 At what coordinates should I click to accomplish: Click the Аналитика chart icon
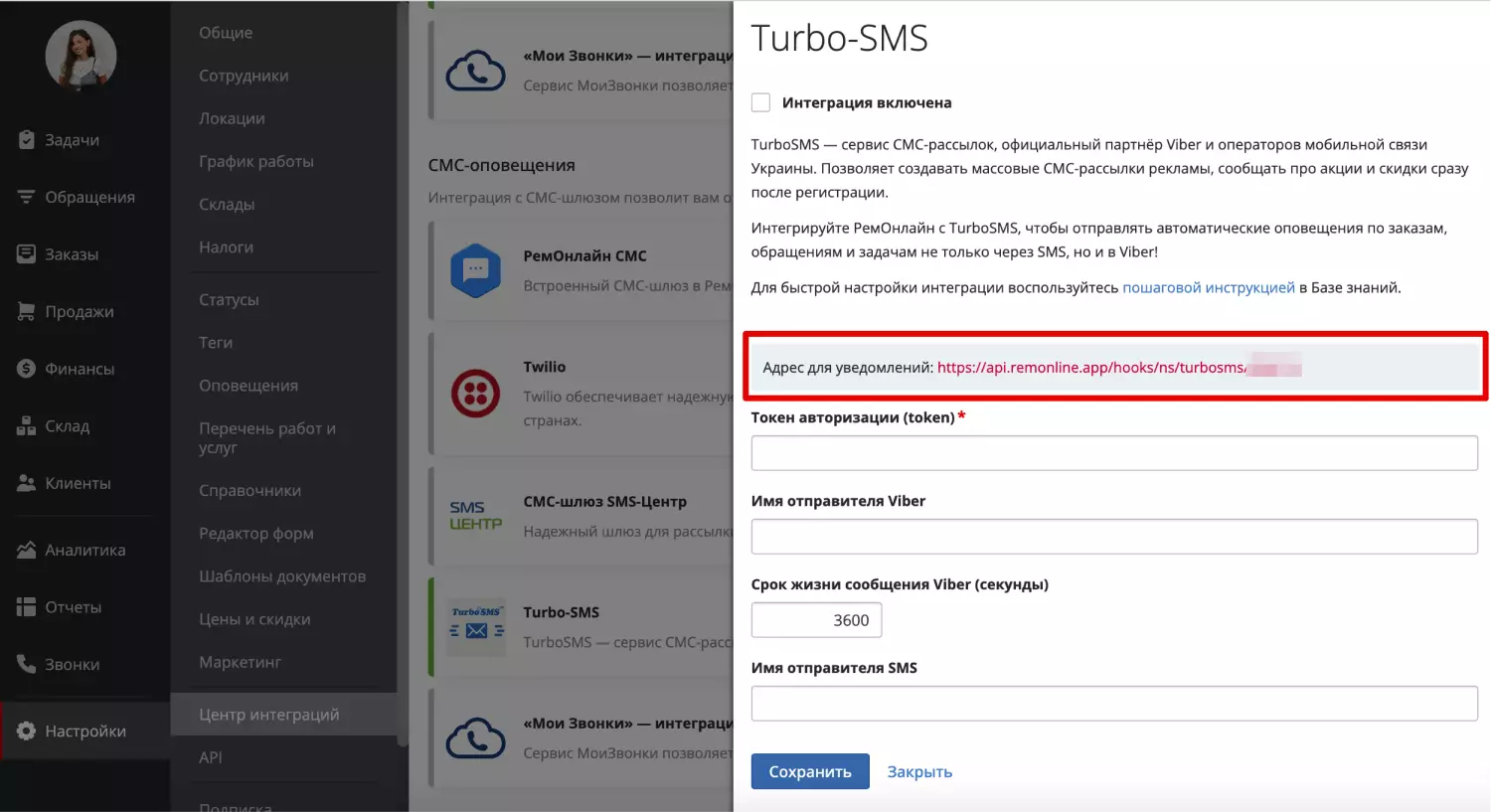[x=27, y=550]
